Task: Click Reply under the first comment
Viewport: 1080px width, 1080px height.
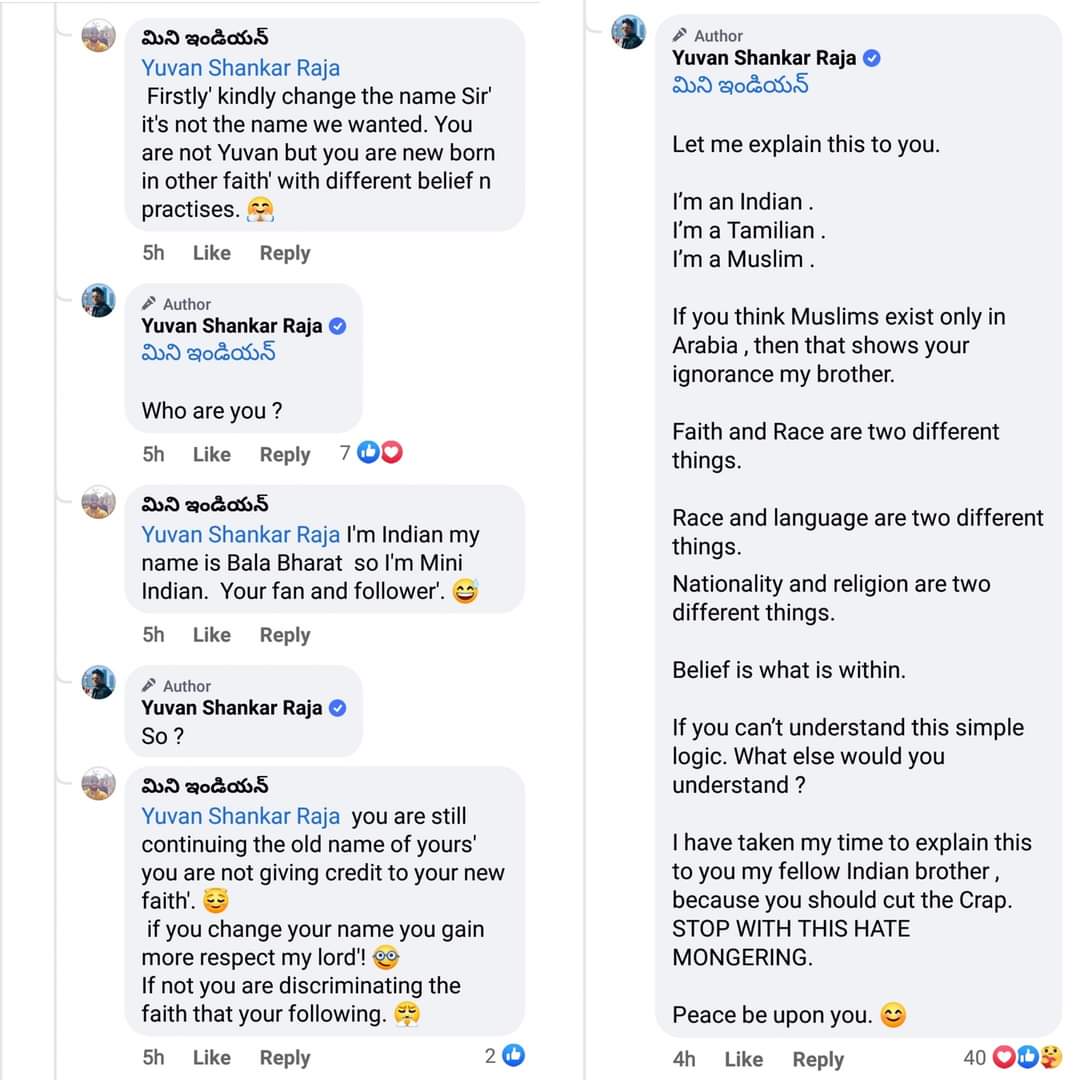Action: point(284,253)
